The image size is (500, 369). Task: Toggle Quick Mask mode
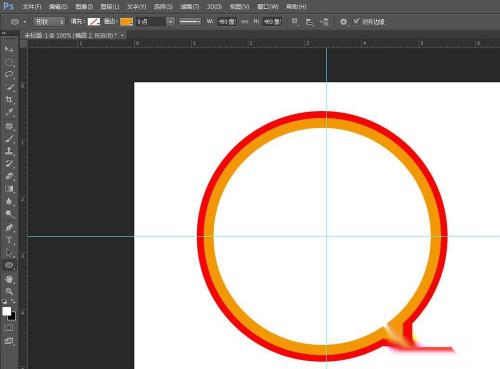[x=9, y=328]
